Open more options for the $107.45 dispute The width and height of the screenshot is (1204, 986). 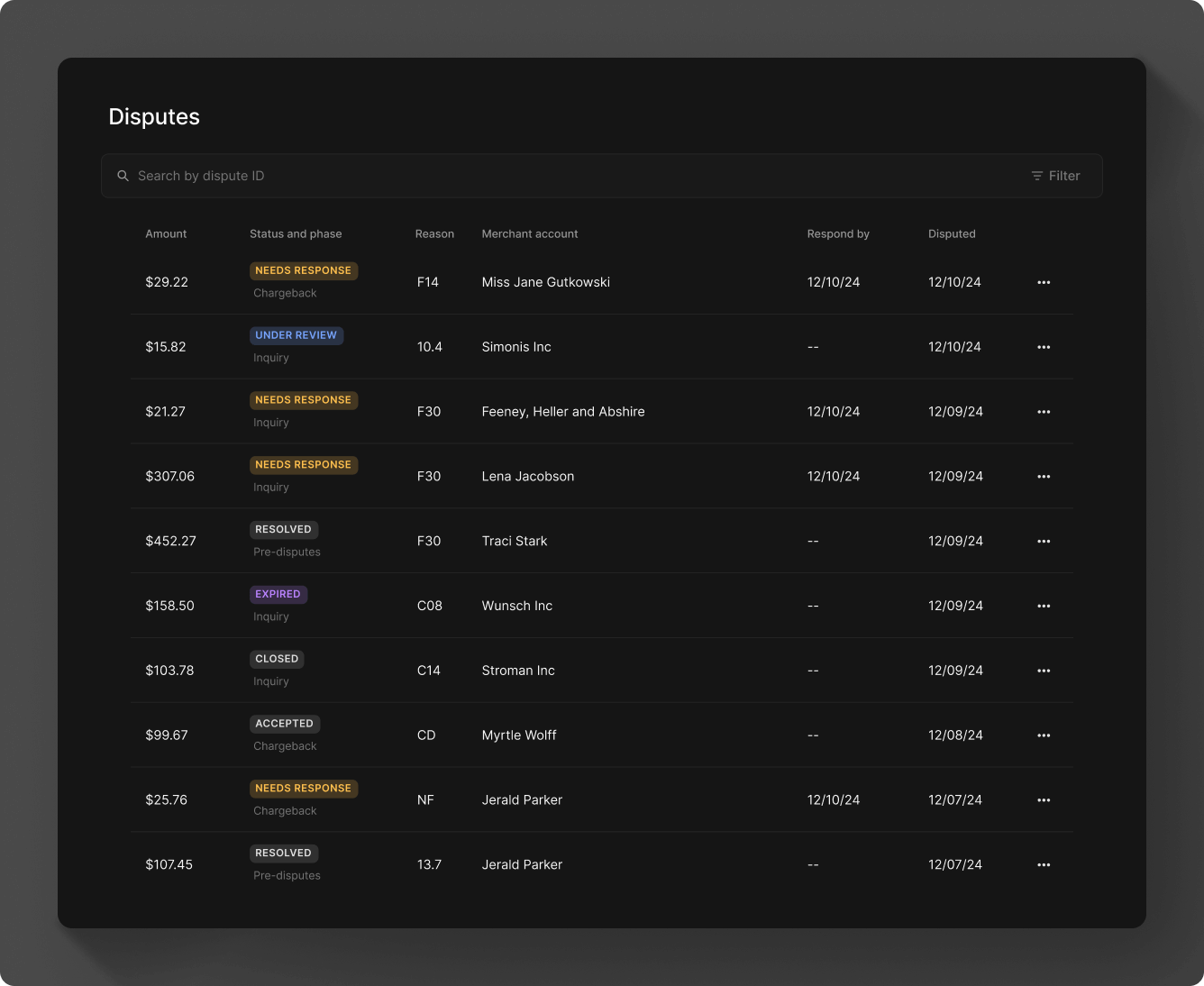(x=1044, y=865)
